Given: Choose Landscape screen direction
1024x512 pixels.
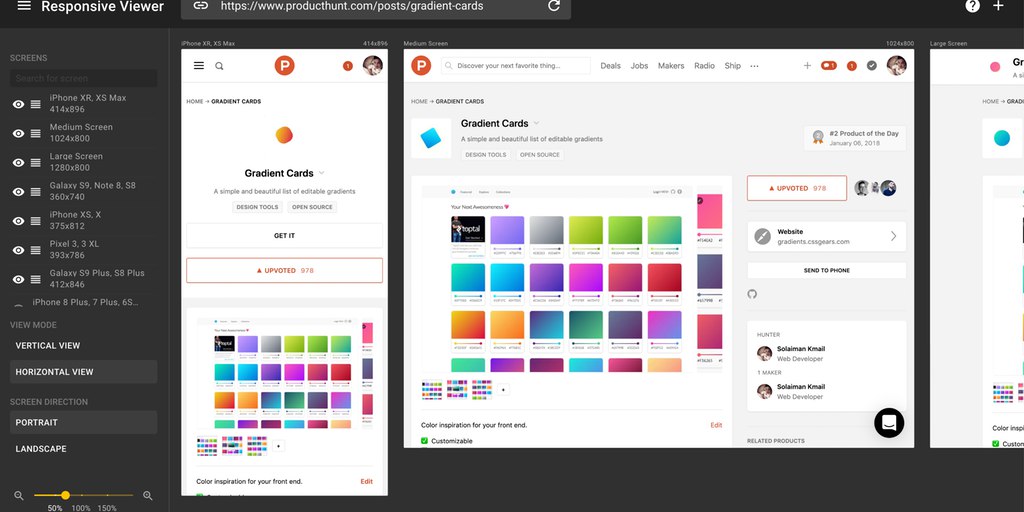Looking at the screenshot, I should 84,449.
